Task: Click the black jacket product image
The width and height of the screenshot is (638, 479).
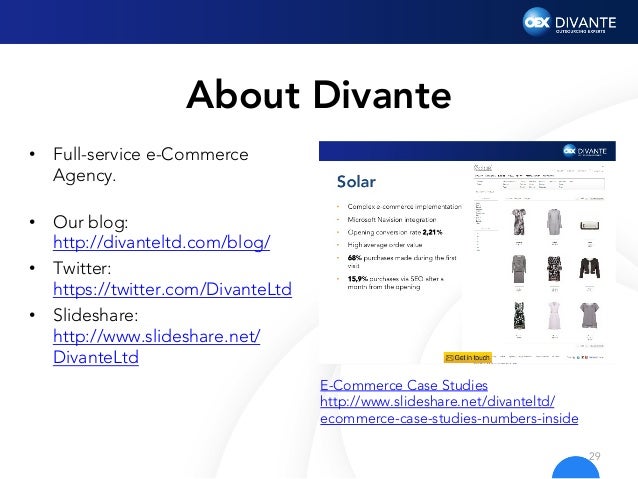Action: 590,268
